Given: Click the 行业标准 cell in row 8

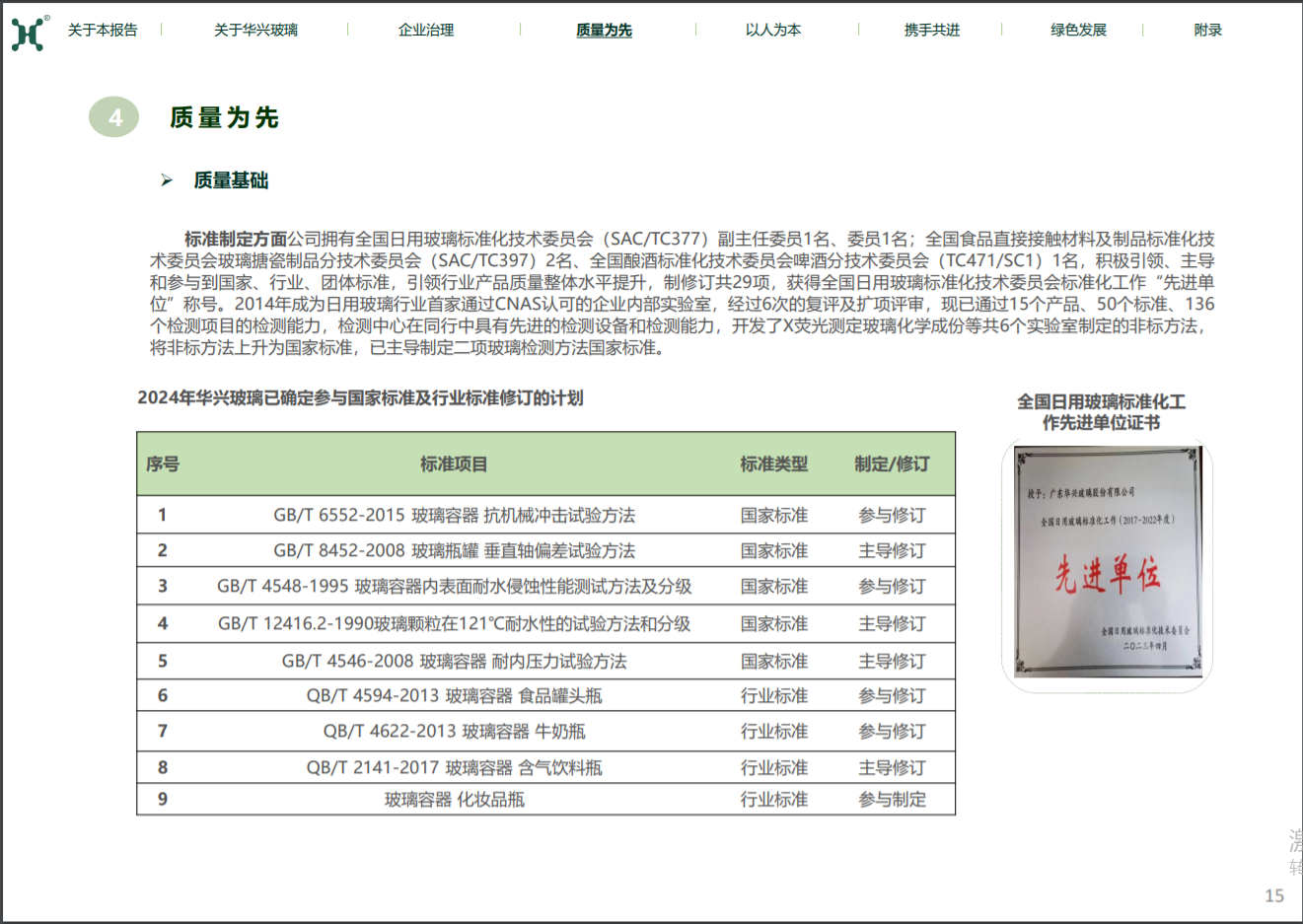Looking at the screenshot, I should [774, 768].
